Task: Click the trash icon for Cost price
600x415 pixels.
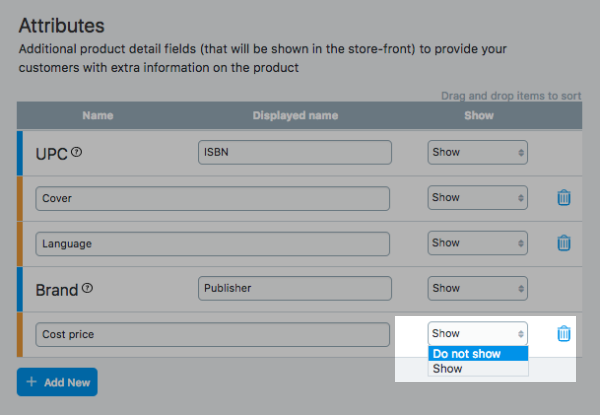Action: [x=563, y=334]
